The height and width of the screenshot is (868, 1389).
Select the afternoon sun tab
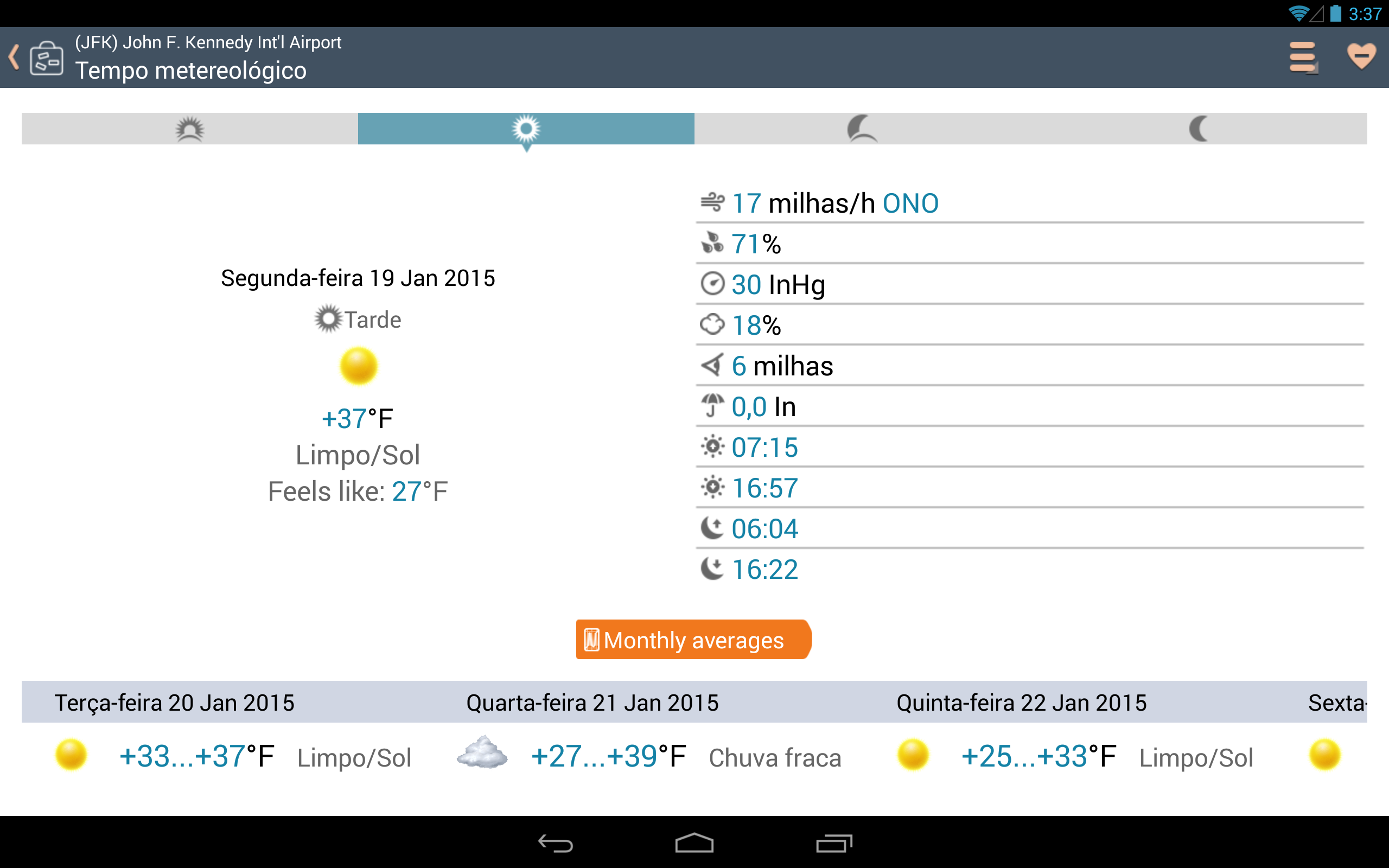(526, 129)
